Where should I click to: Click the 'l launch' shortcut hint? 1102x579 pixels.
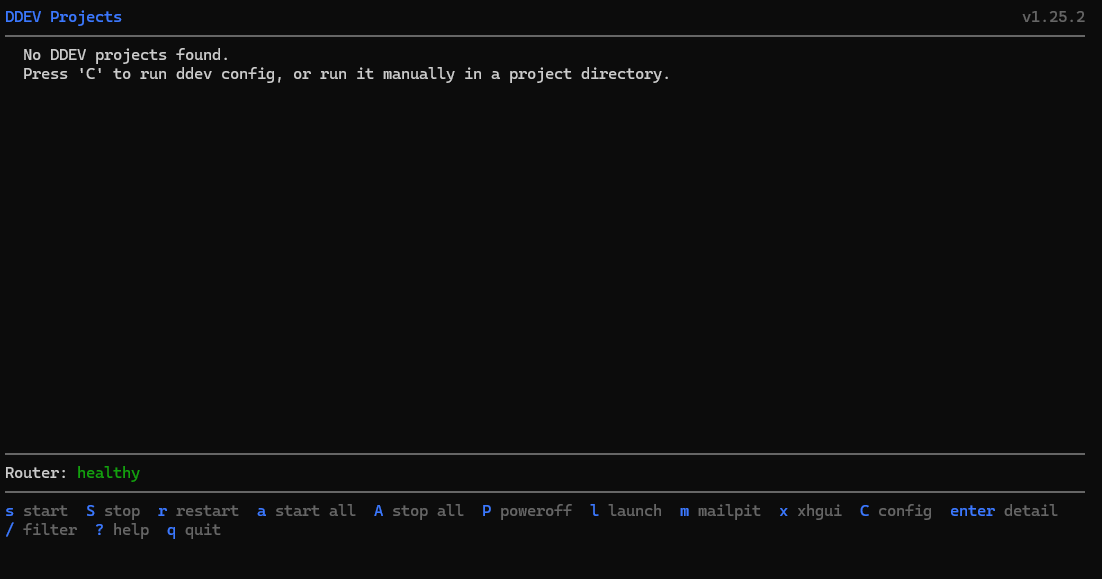(x=625, y=511)
